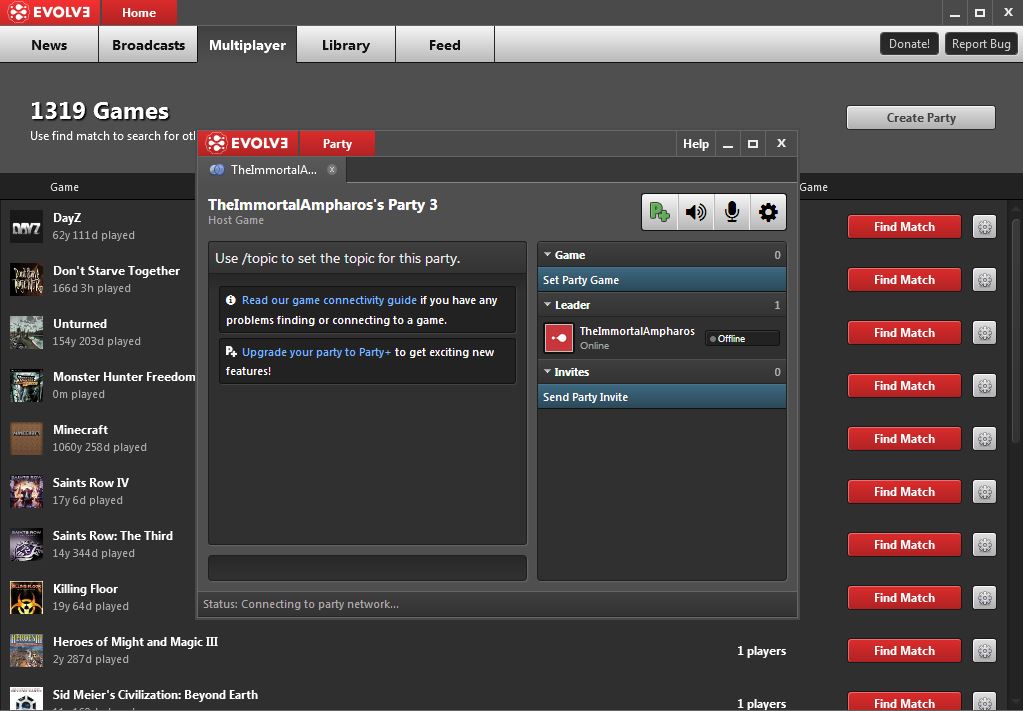Click TheImmortalAmpharos leader name

pos(637,331)
